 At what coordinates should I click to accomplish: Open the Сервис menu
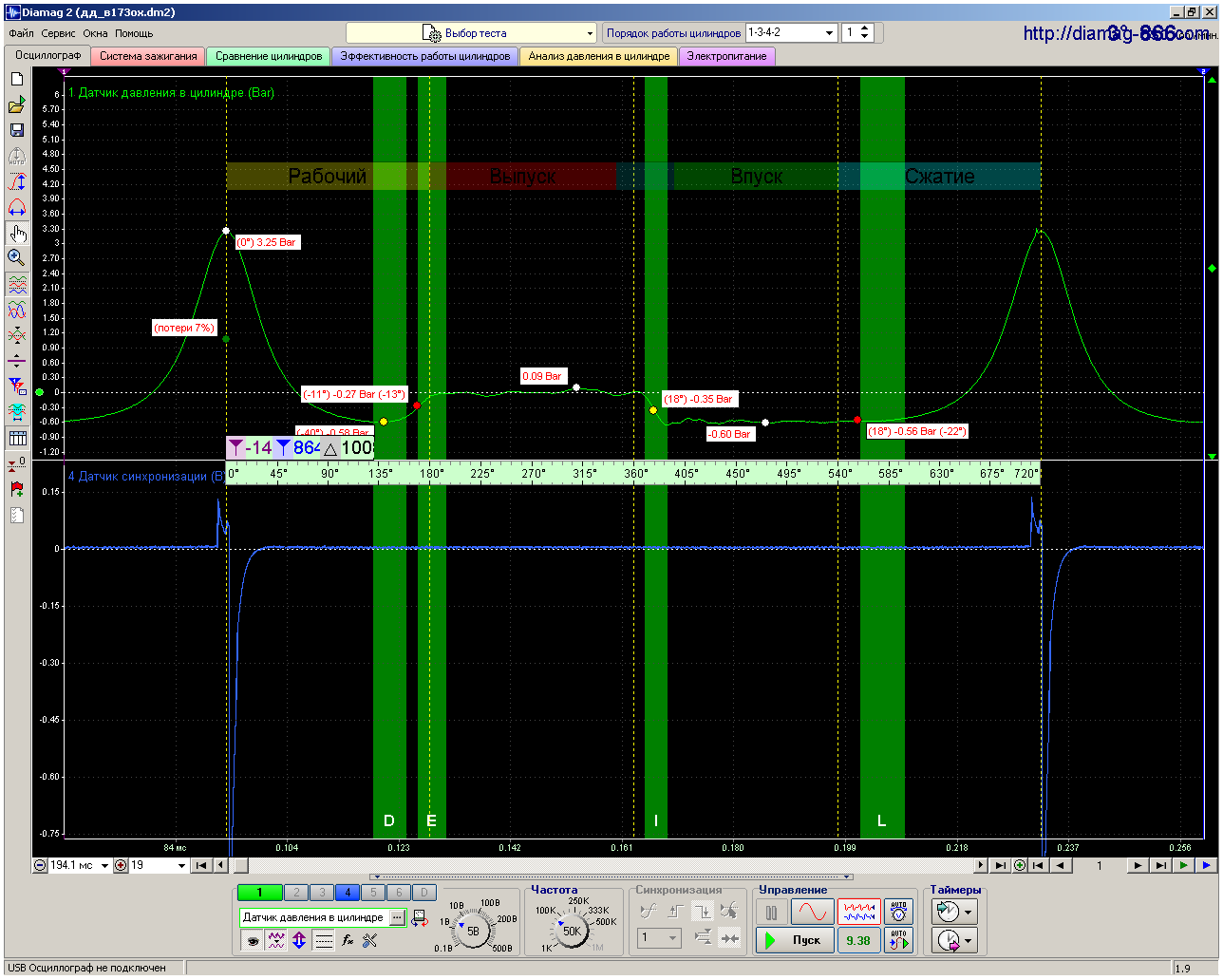(59, 33)
